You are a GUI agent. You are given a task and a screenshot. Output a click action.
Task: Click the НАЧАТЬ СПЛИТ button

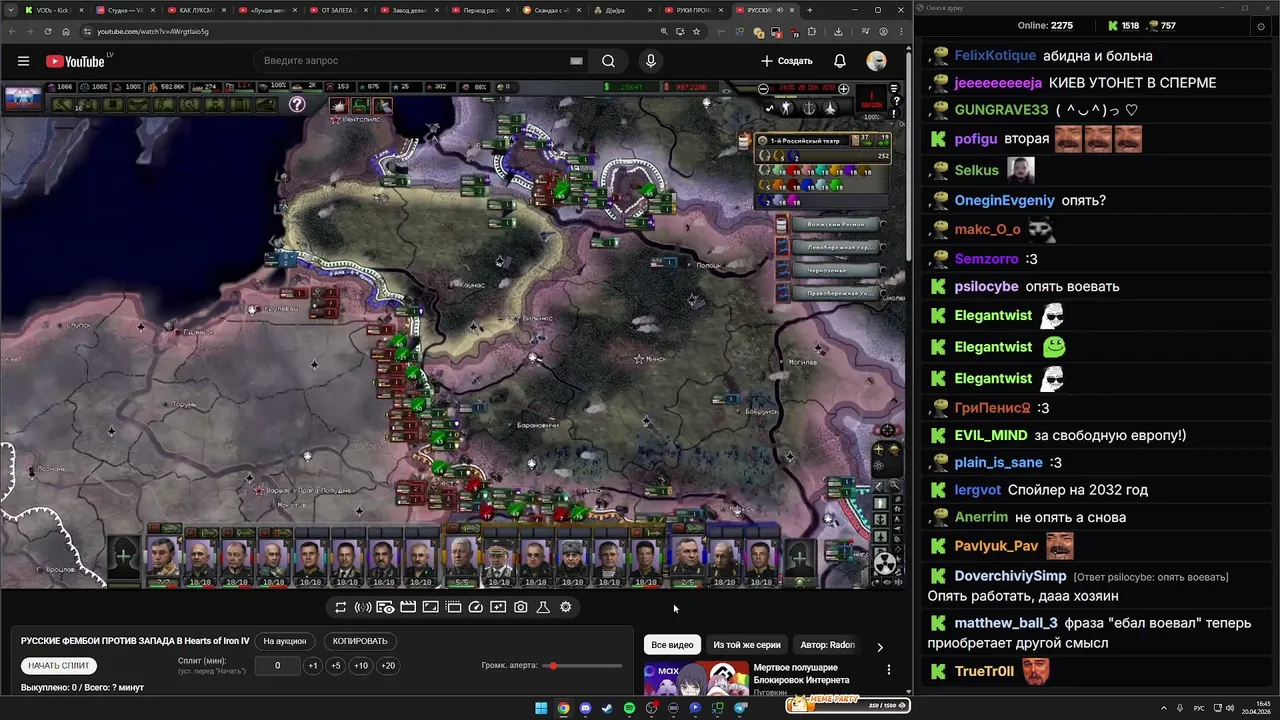(x=59, y=665)
